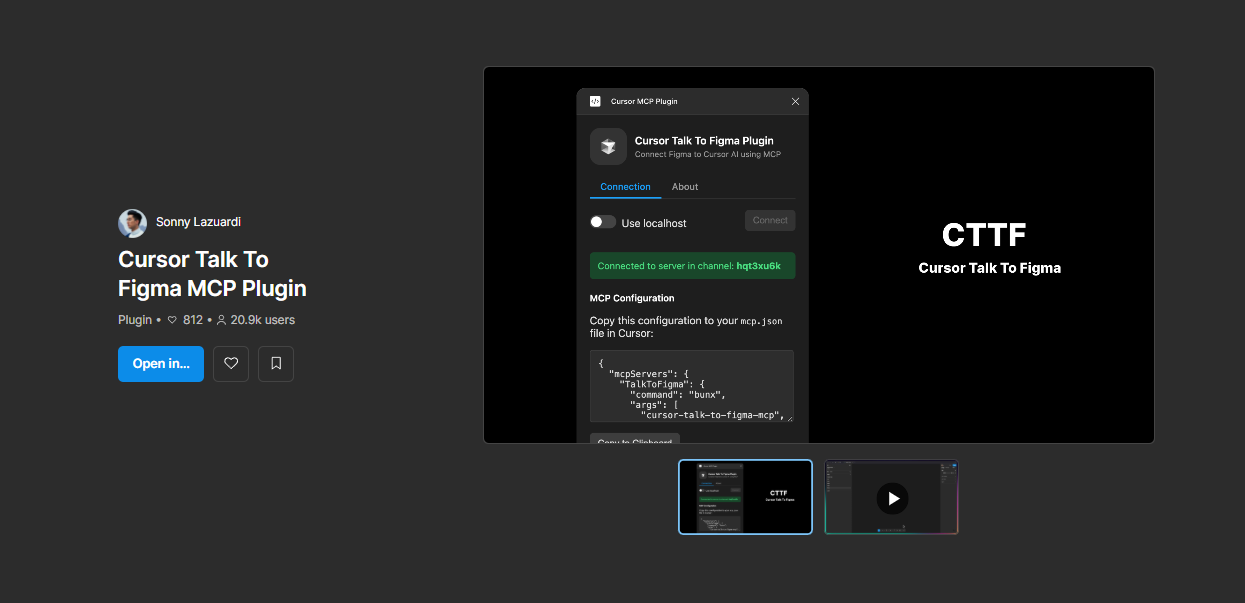1245x603 pixels.
Task: Click the mcpServers JSON config text area
Action: coord(692,386)
